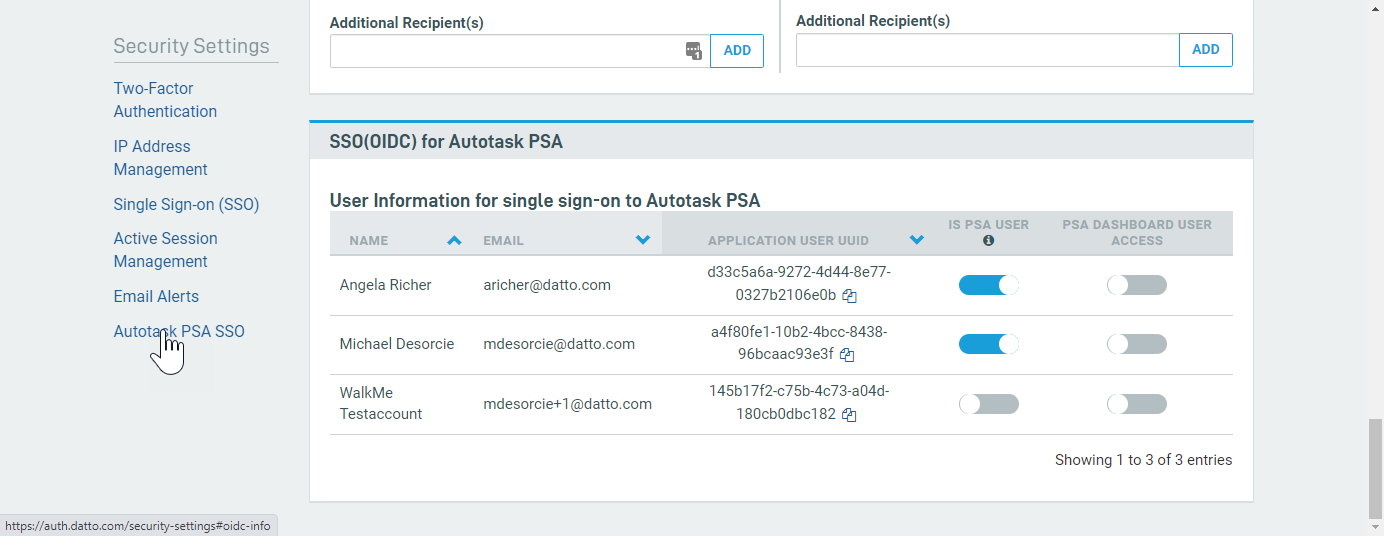The image size is (1384, 536).
Task: Click the vertical page scrollbar thumb
Action: [x=1376, y=470]
